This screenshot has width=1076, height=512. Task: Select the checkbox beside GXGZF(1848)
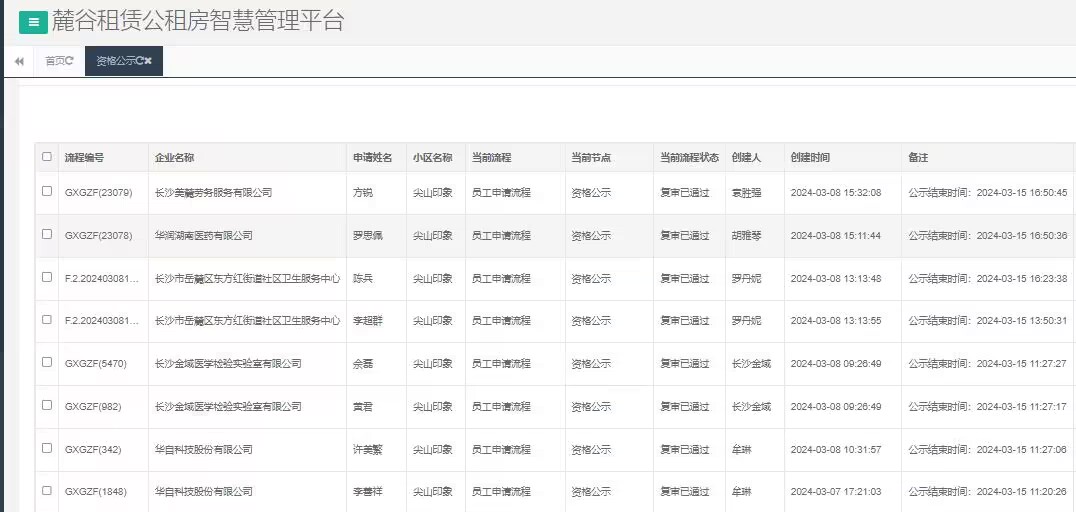[47, 491]
